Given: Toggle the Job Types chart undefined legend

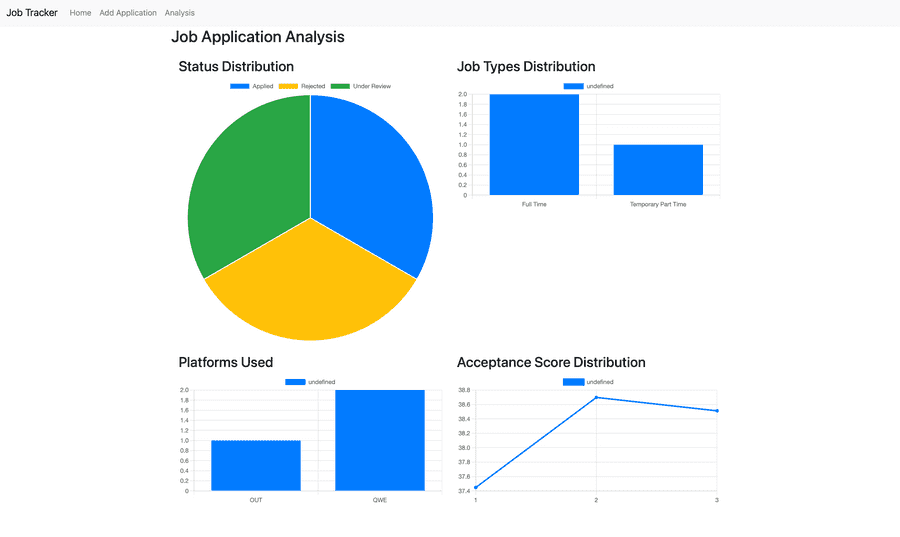Looking at the screenshot, I should click(588, 86).
